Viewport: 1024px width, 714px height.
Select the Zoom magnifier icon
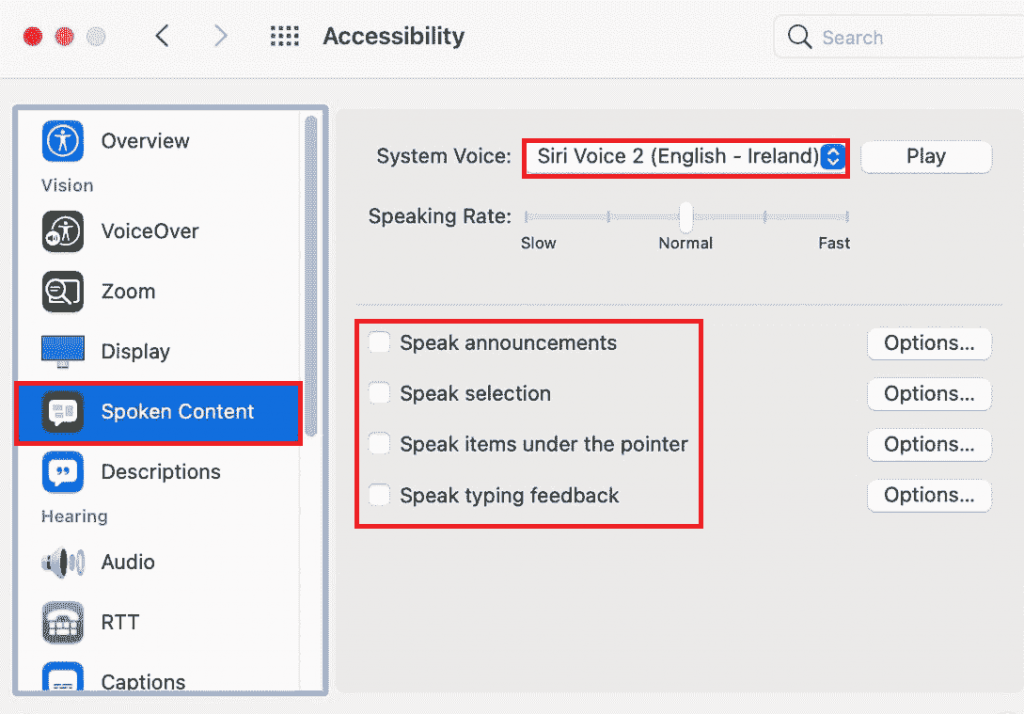pyautogui.click(x=62, y=291)
